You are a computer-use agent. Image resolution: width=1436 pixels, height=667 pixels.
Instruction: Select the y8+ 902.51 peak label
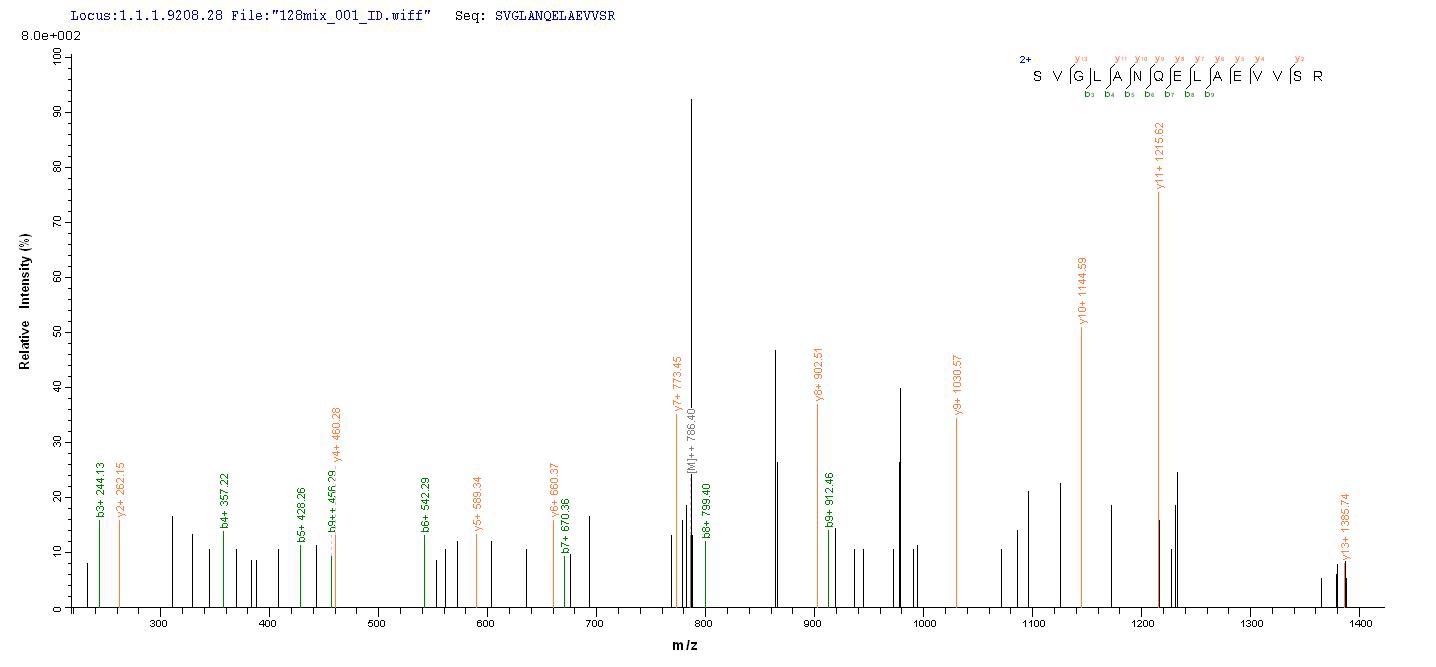tap(818, 374)
